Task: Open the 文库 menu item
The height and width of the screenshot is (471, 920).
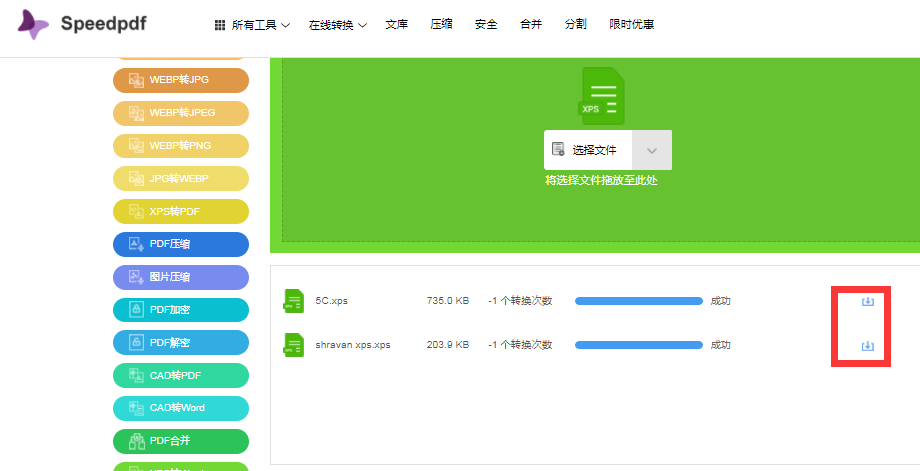Action: 397,25
